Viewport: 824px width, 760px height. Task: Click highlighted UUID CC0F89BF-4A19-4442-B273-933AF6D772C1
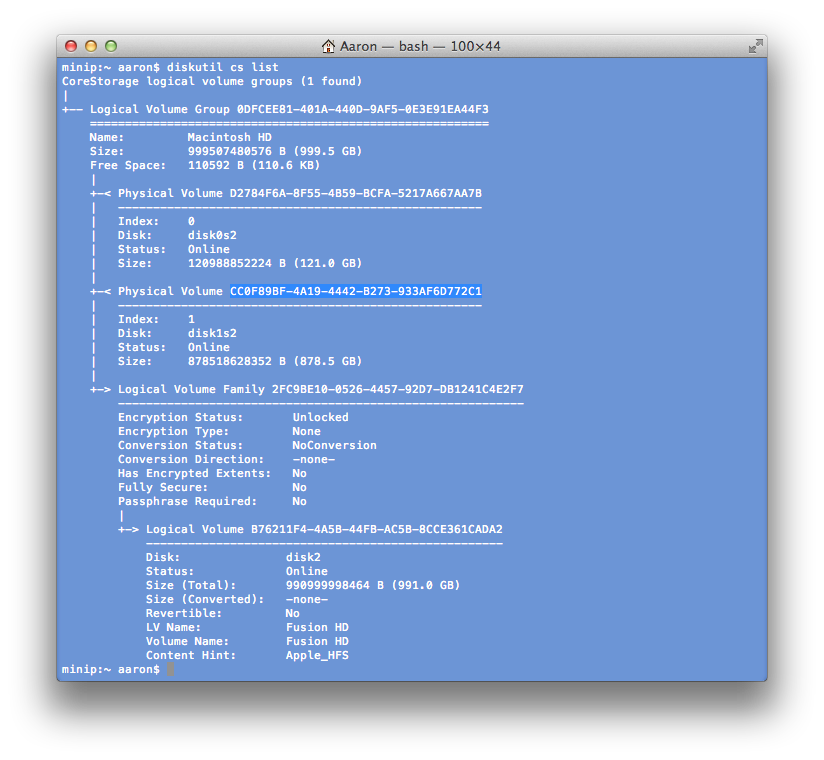pyautogui.click(x=356, y=291)
